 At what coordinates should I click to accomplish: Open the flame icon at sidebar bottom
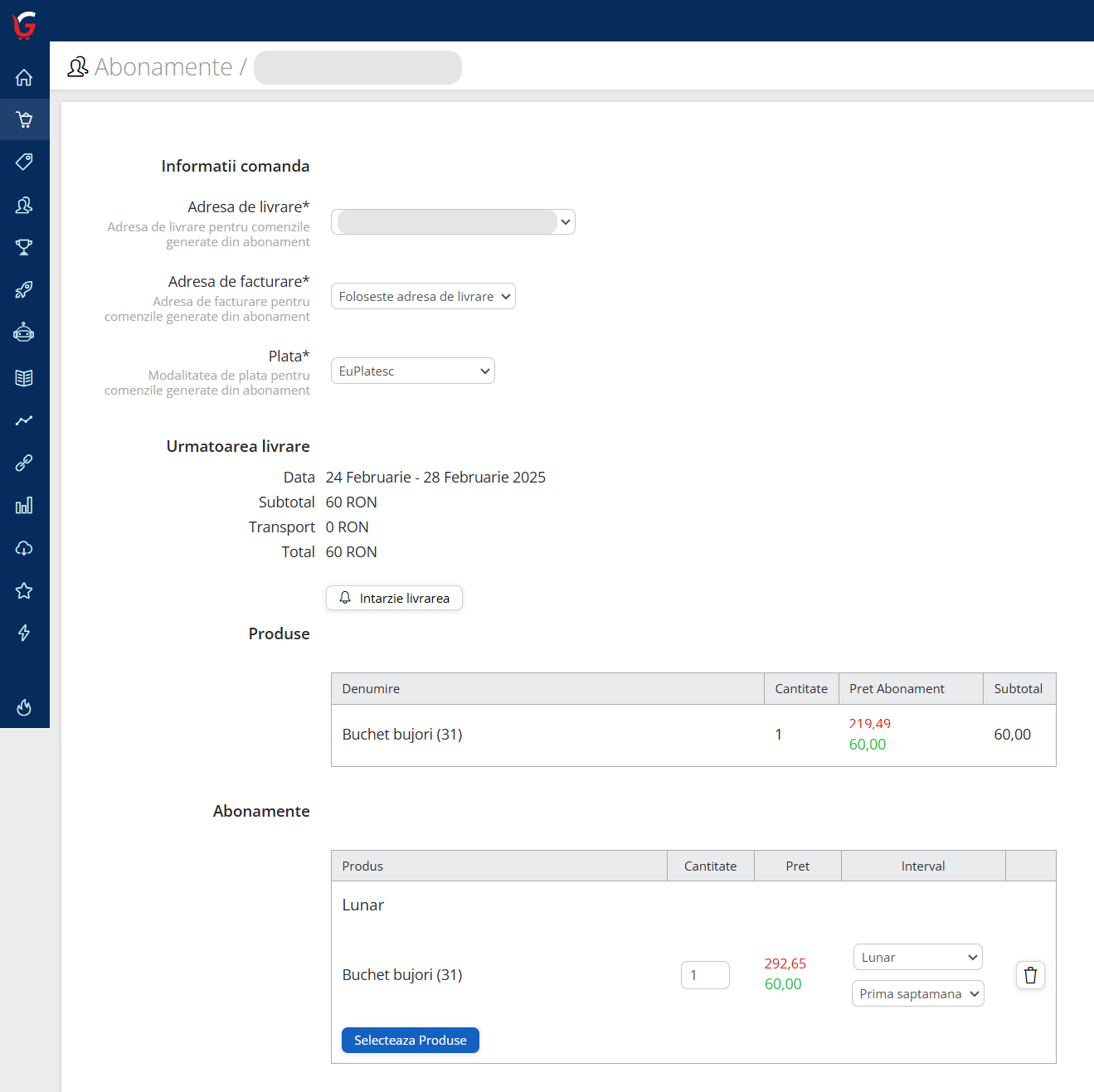coord(24,707)
